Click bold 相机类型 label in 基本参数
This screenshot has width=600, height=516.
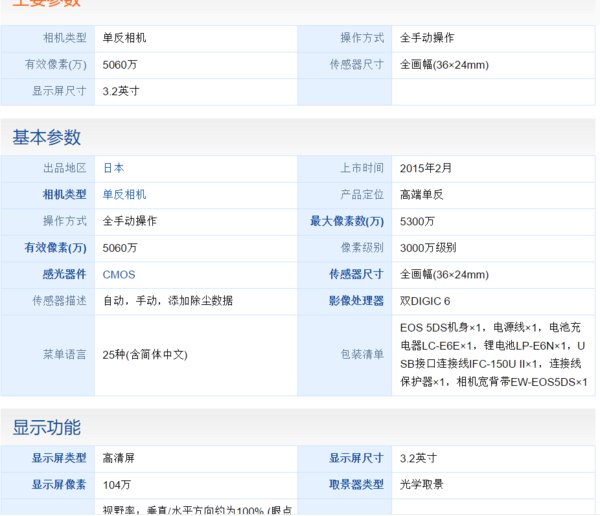(x=64, y=194)
